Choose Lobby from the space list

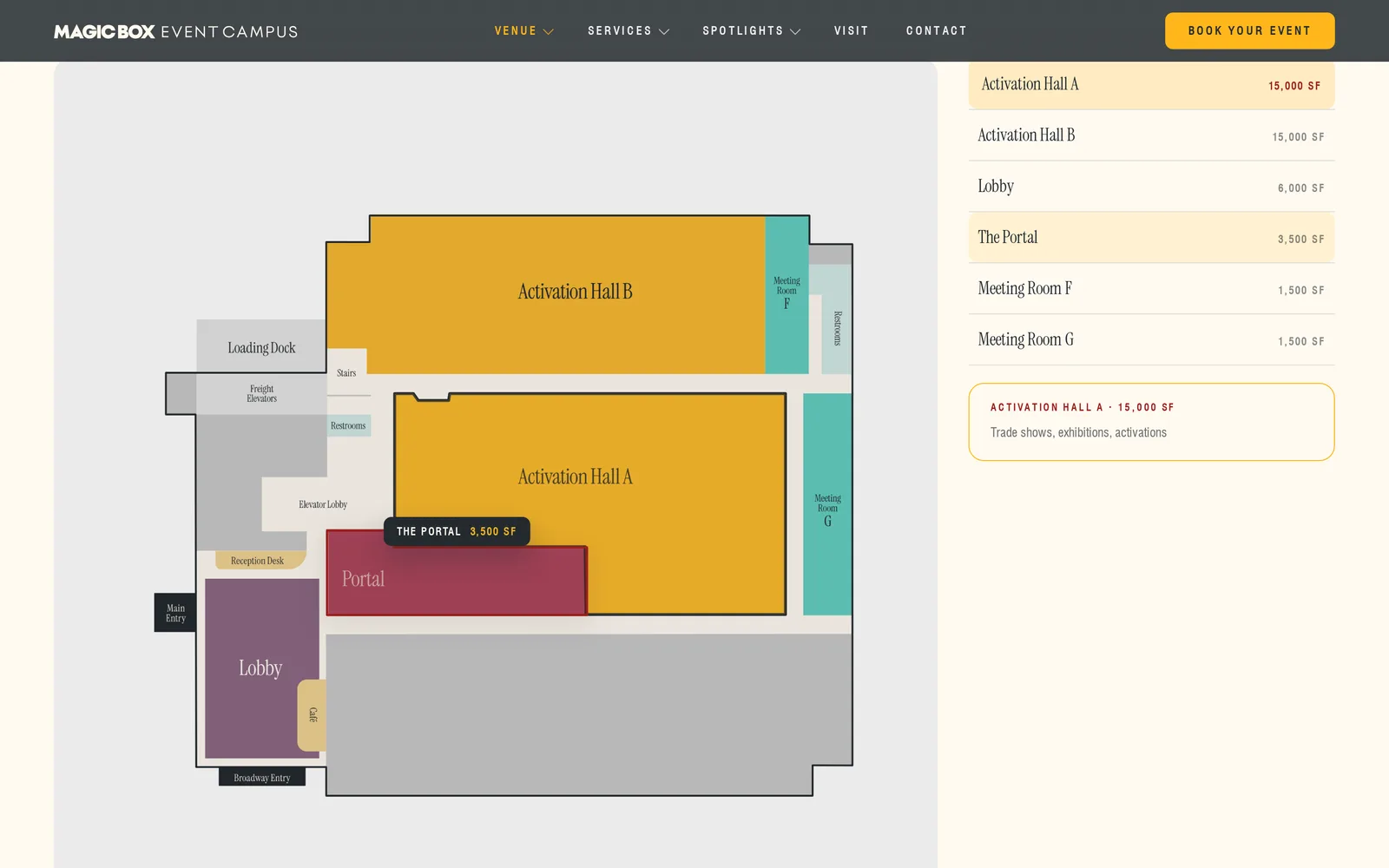1151,187
